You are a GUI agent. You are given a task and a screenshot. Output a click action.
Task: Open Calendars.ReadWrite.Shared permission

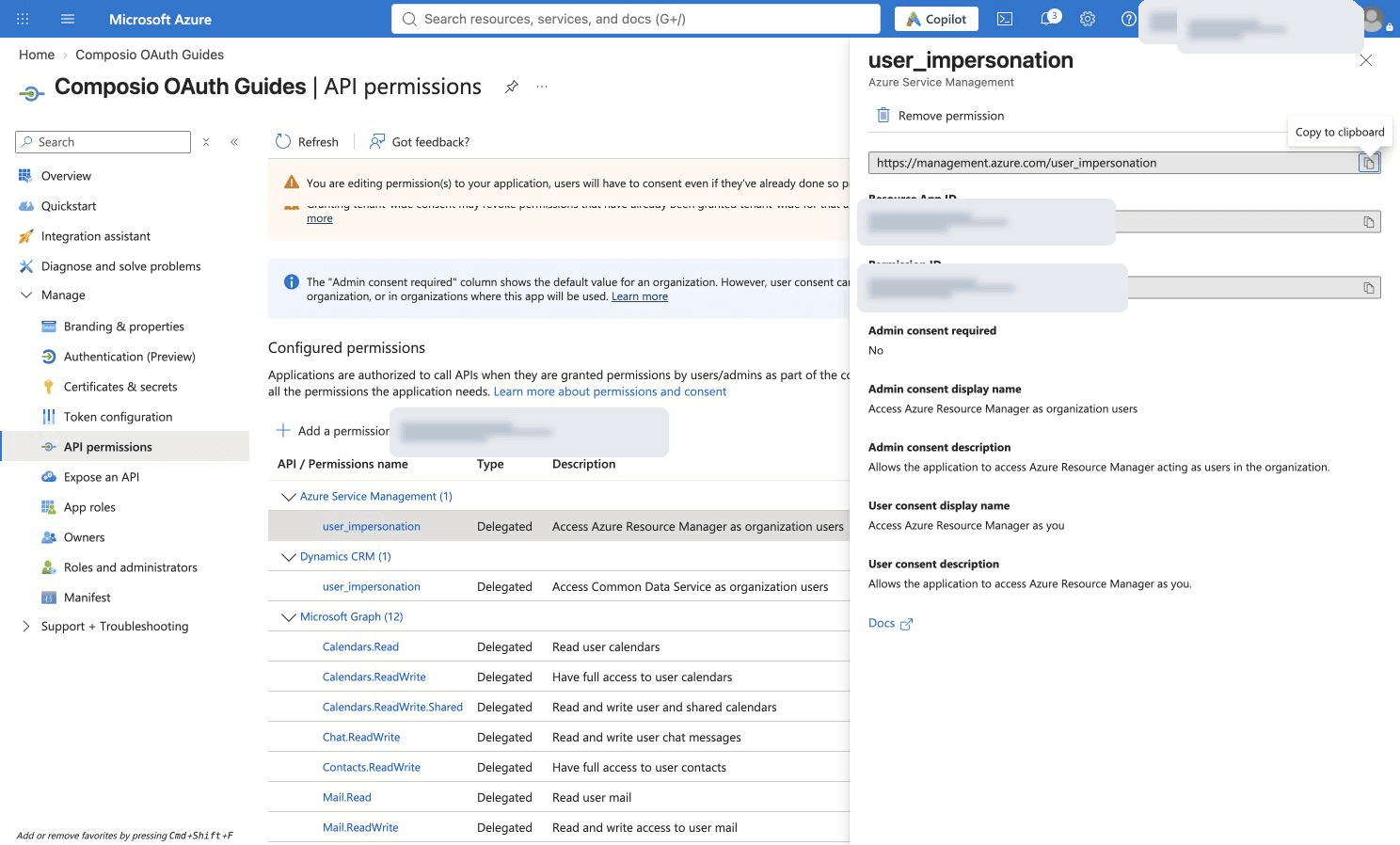tap(392, 708)
